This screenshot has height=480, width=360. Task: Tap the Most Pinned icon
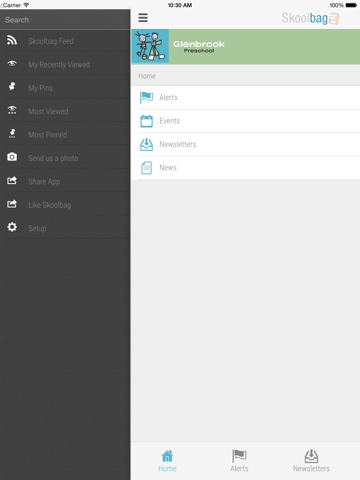point(12,133)
